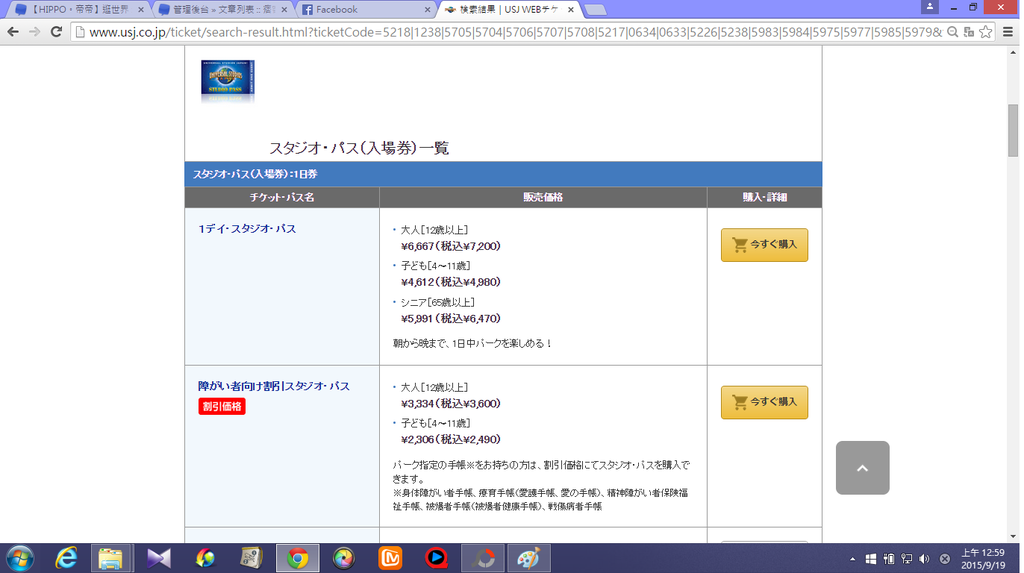The image size is (1024, 573).
Task: Close the 管理後台 tab
Action: click(x=284, y=10)
